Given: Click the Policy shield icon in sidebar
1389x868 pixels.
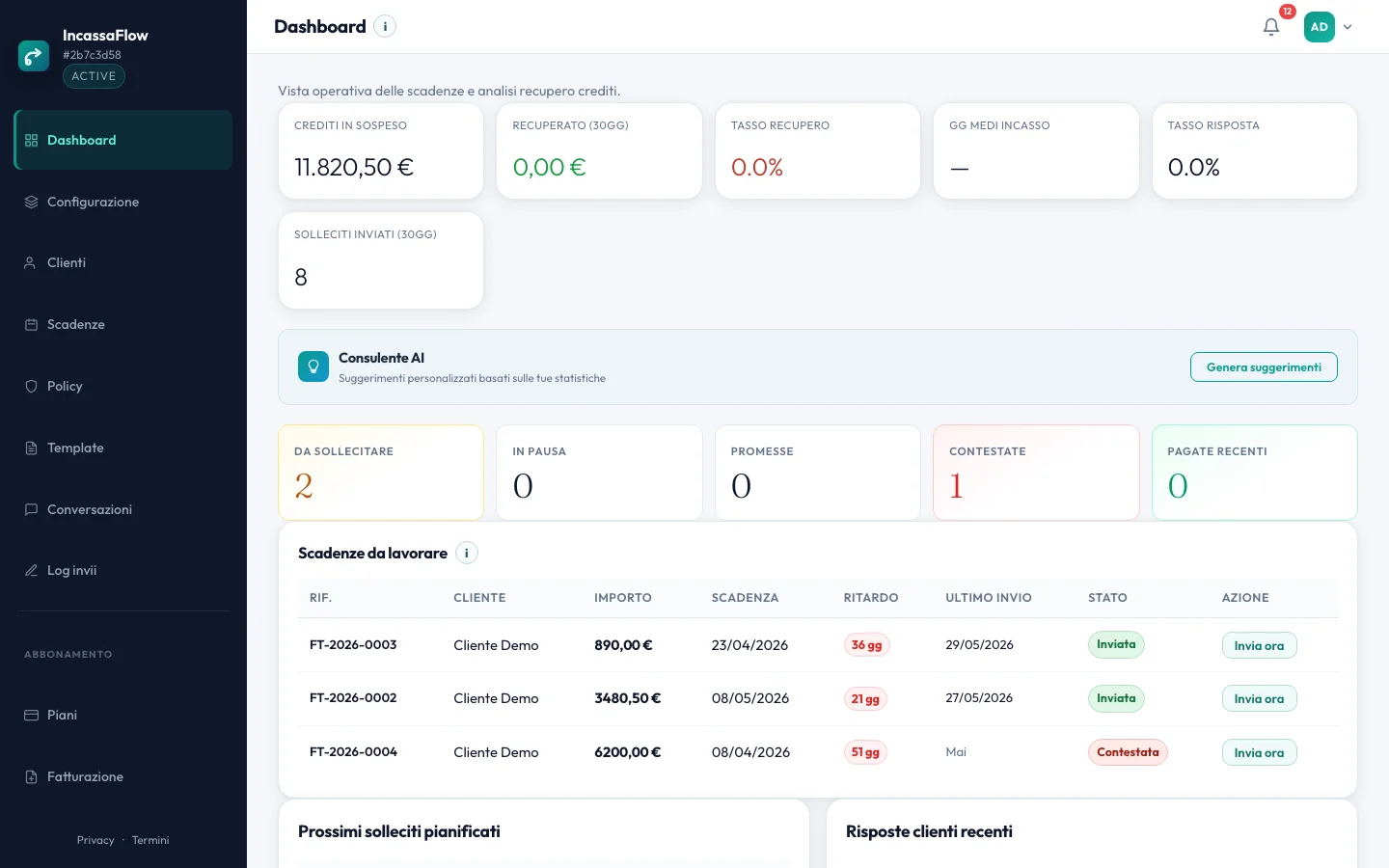Looking at the screenshot, I should pyautogui.click(x=31, y=386).
